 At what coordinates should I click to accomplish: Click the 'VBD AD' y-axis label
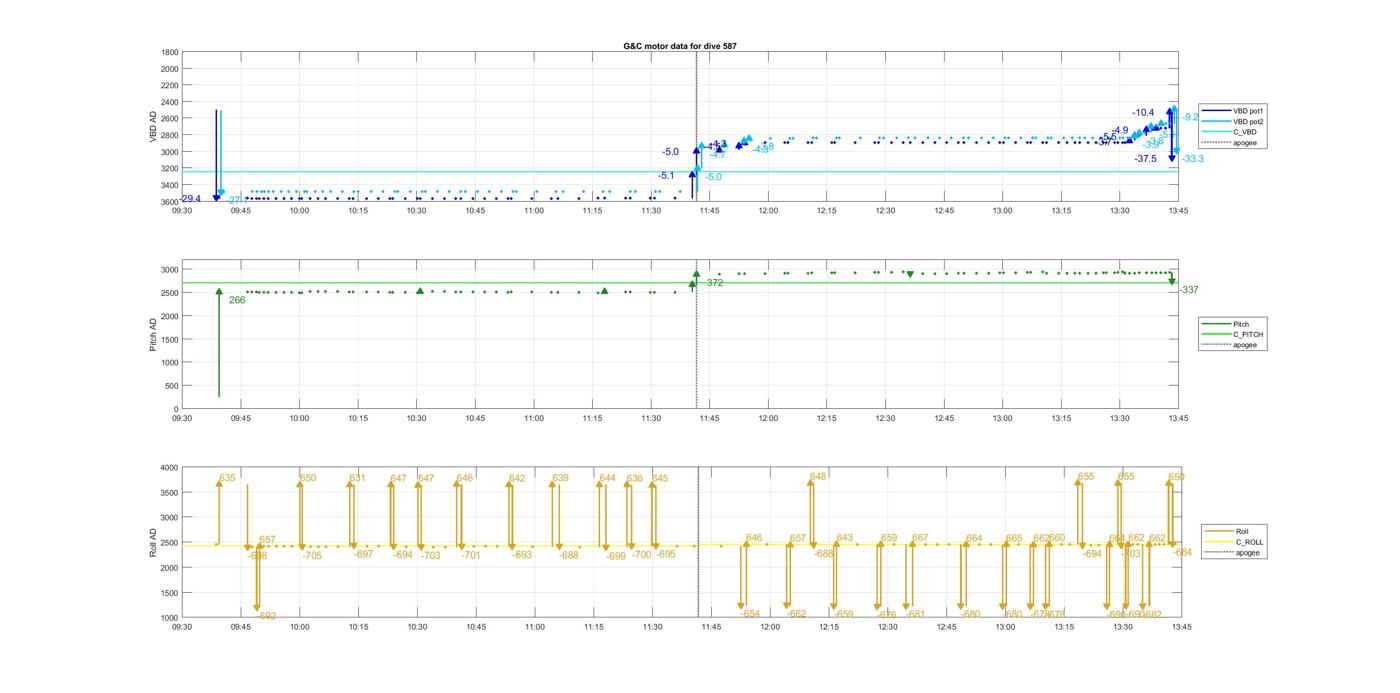[x=153, y=126]
